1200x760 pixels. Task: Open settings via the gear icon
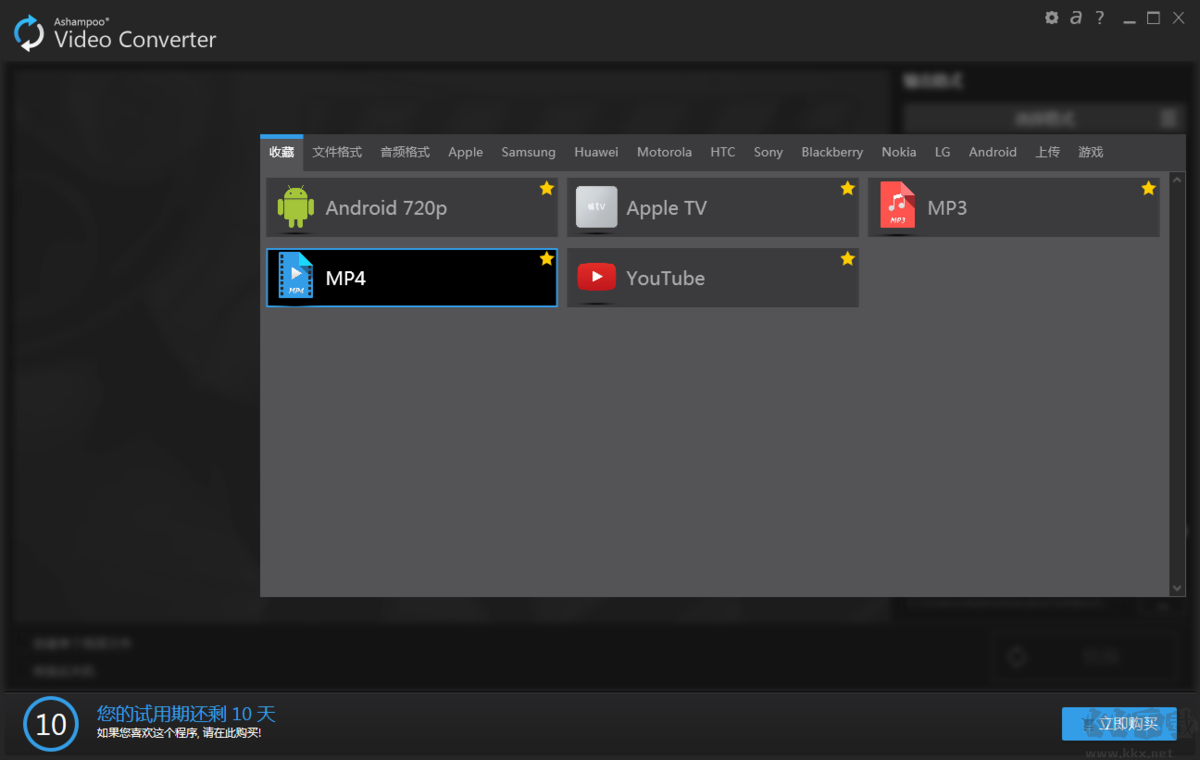[x=1051, y=18]
